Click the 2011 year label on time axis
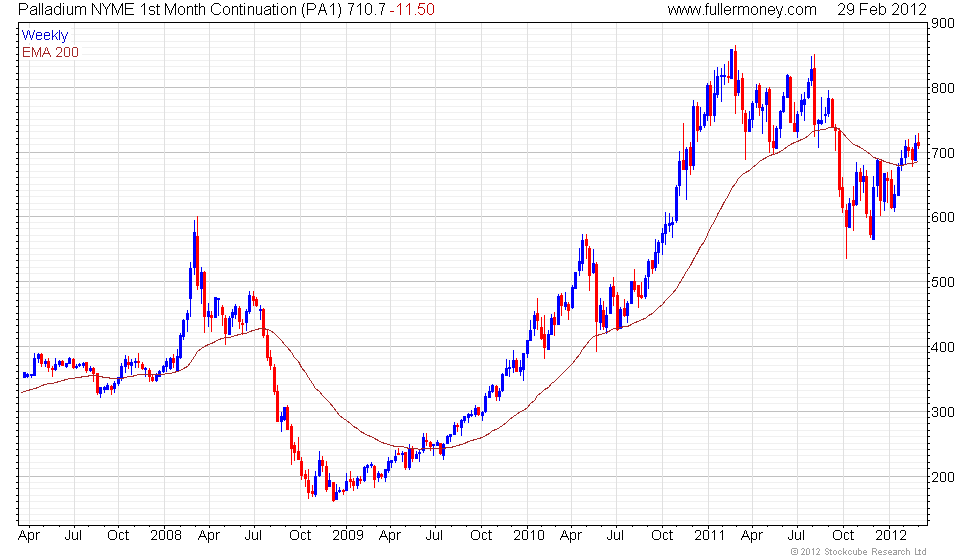This screenshot has width=980, height=560. (709, 535)
